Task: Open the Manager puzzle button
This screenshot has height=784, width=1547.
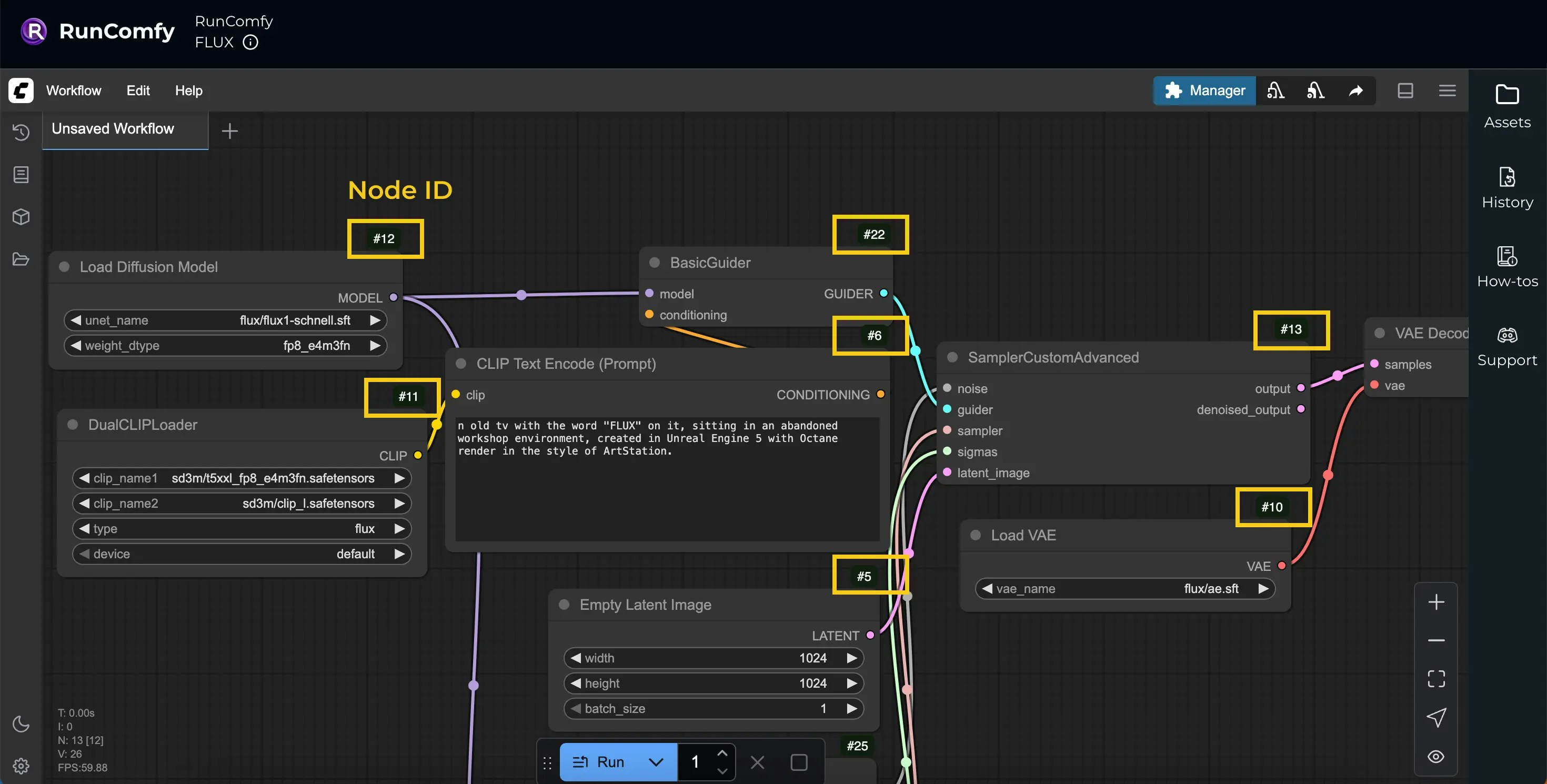Action: click(1204, 91)
